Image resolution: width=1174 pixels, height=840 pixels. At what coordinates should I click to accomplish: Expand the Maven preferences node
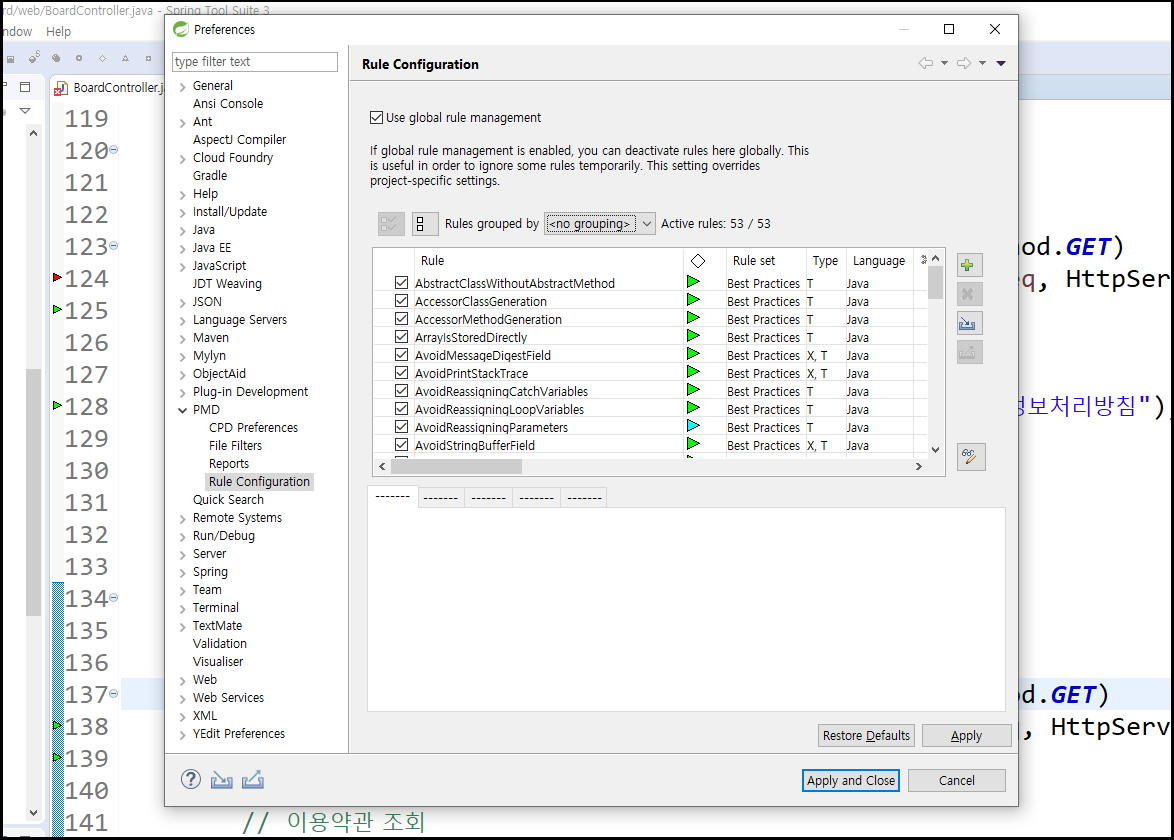183,338
